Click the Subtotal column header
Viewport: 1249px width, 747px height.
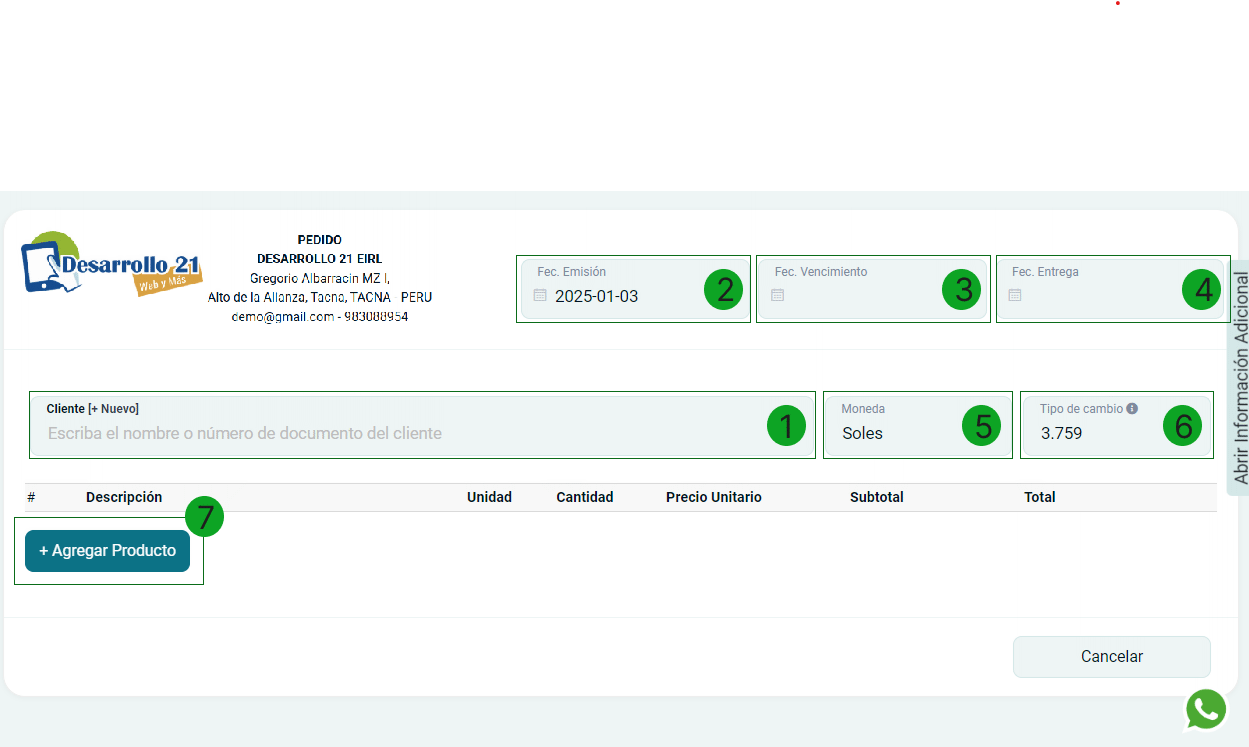click(x=877, y=497)
